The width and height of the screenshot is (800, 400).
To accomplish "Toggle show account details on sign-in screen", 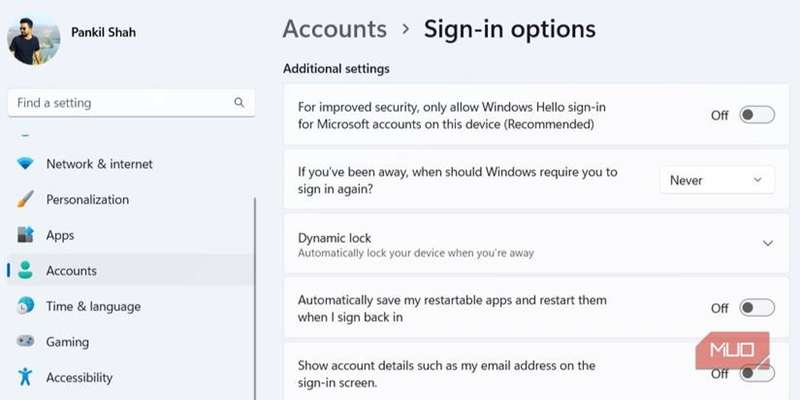I will (756, 374).
